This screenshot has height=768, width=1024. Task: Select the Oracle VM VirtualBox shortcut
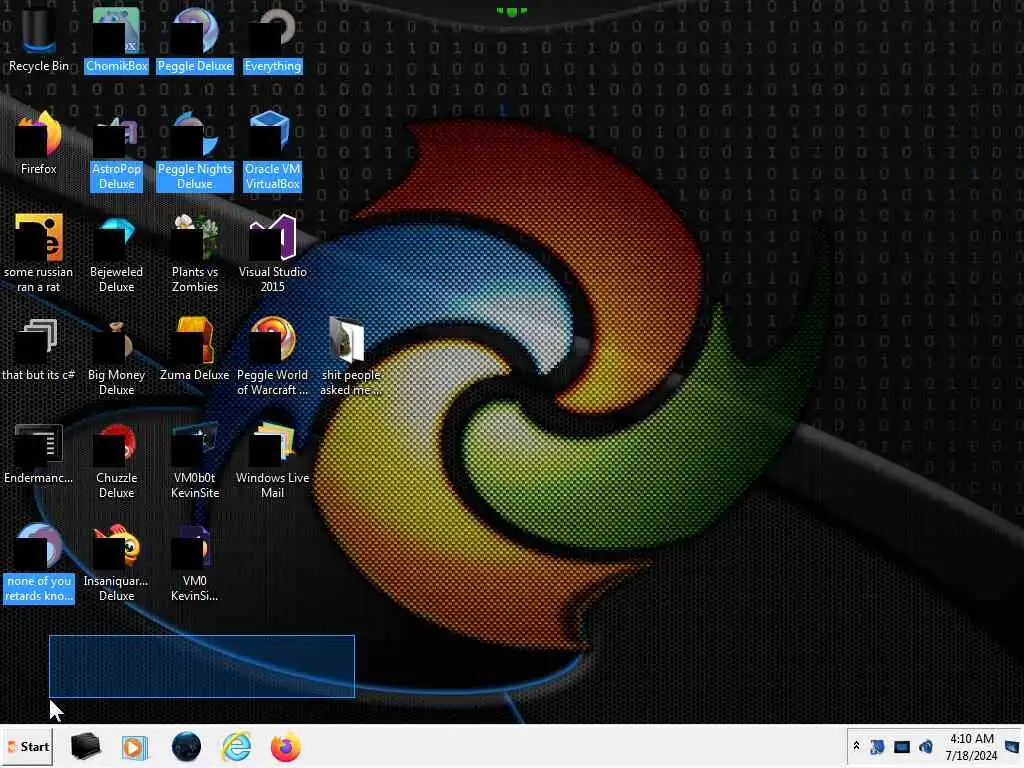click(273, 150)
